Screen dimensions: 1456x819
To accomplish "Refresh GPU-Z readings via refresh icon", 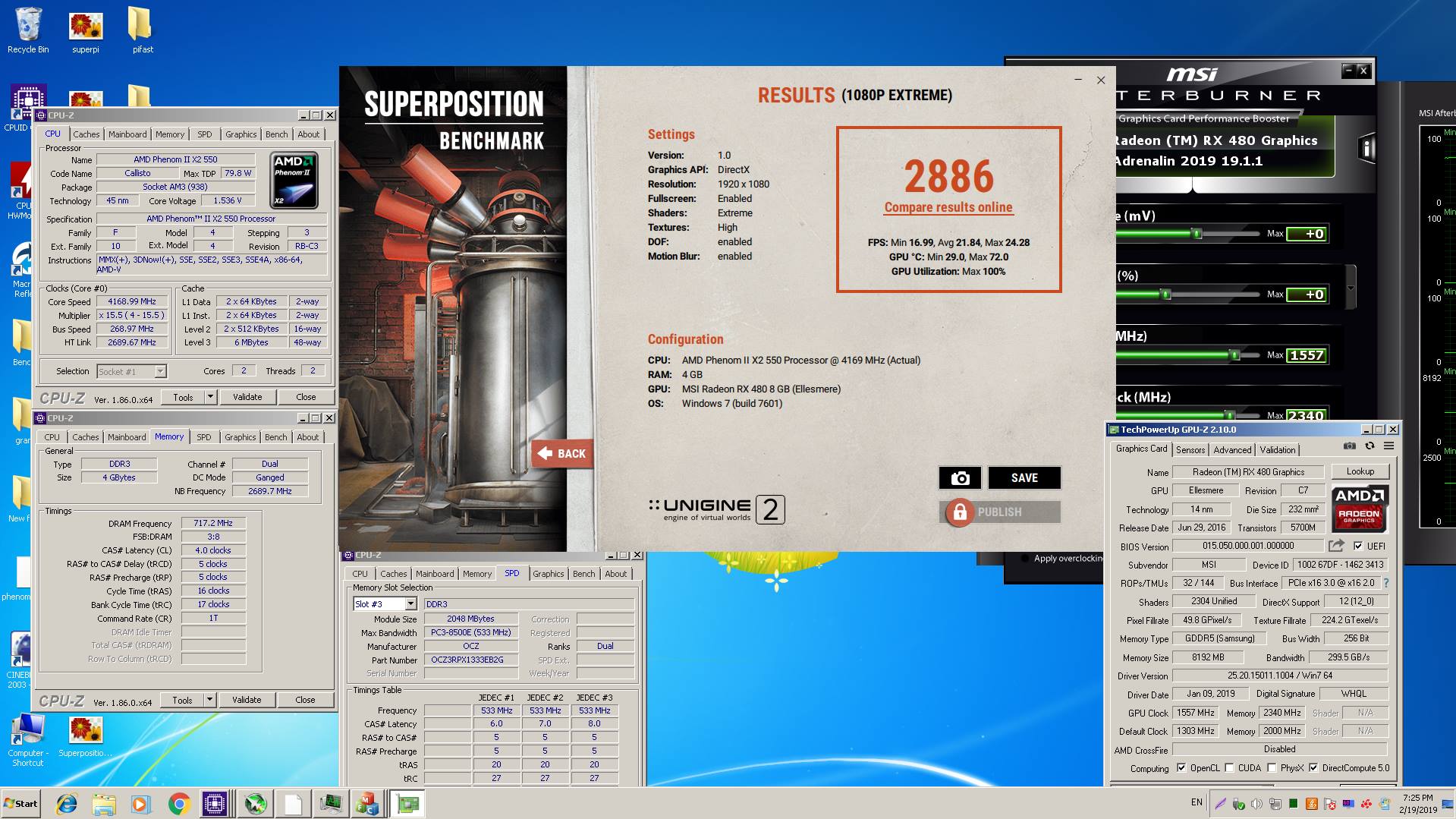I will pyautogui.click(x=1370, y=446).
